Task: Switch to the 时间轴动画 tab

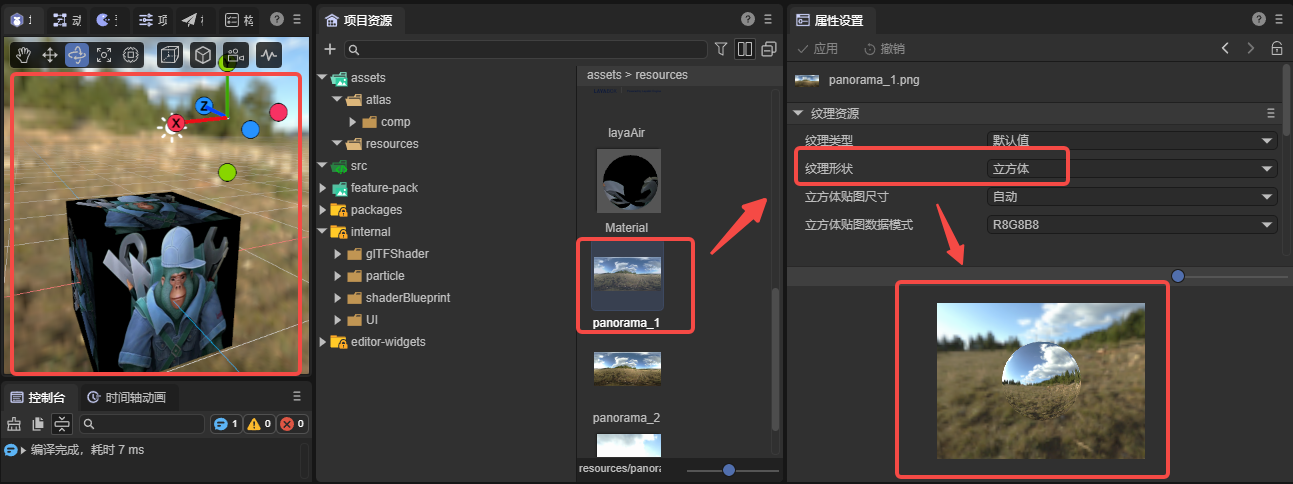Action: pyautogui.click(x=132, y=397)
